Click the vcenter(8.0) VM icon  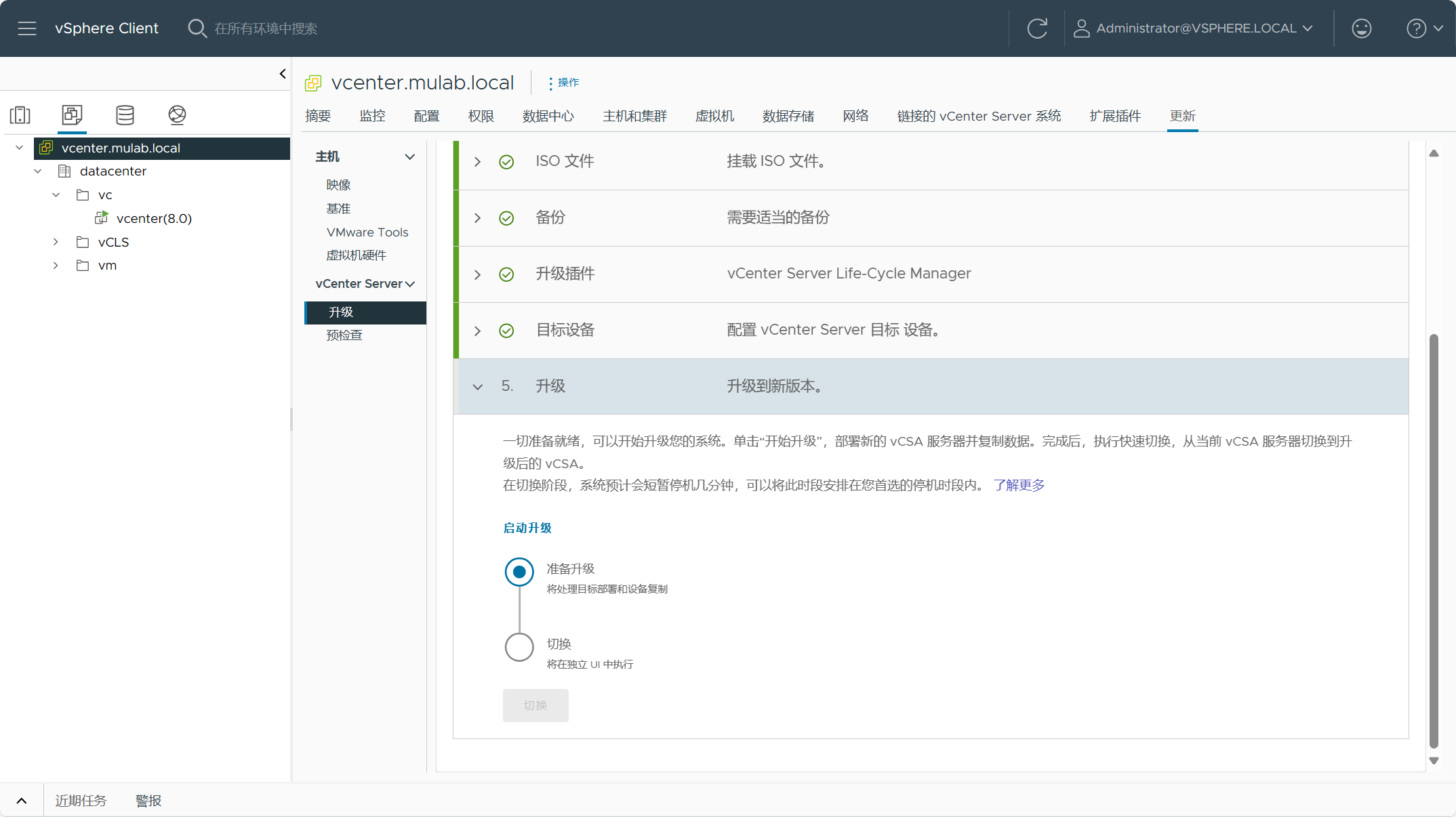click(x=102, y=218)
